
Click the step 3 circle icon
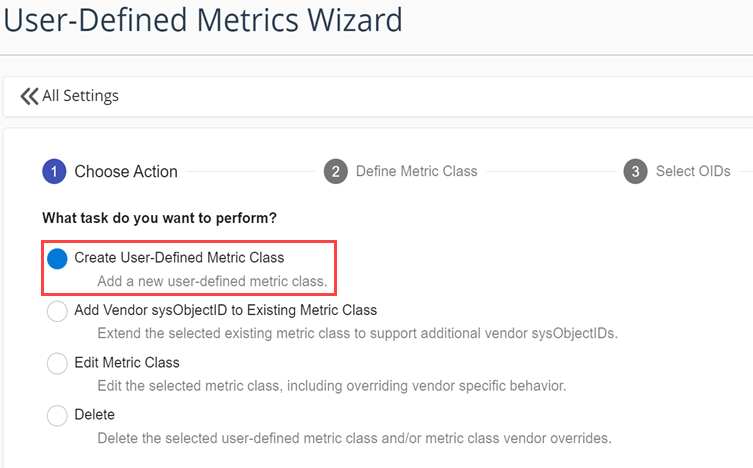(635, 171)
